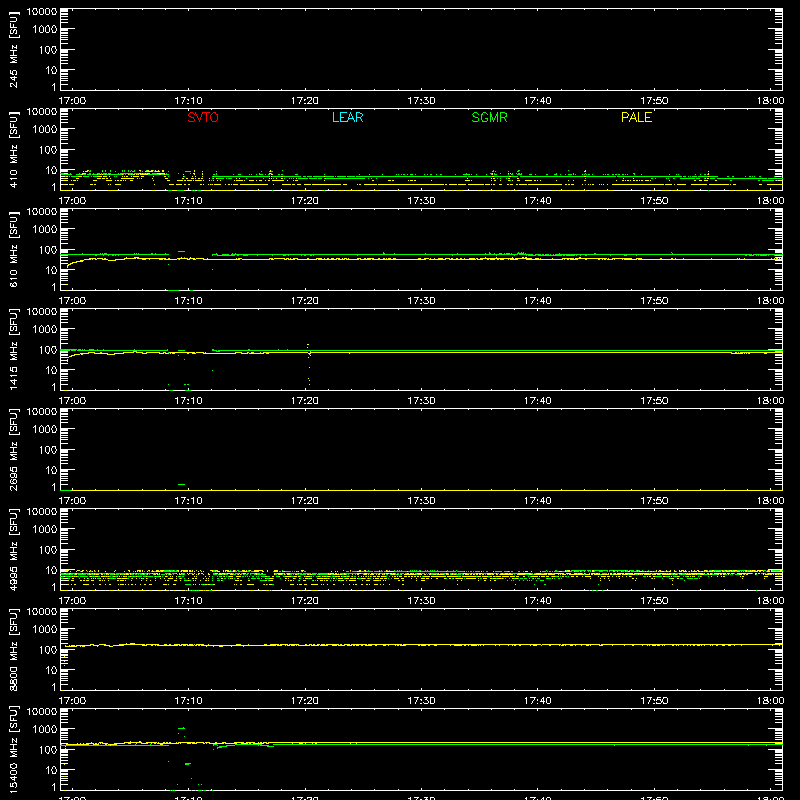The width and height of the screenshot is (800, 800).
Task: Select the 1415 MHz [SFU] axis title
Action: pos(13,350)
